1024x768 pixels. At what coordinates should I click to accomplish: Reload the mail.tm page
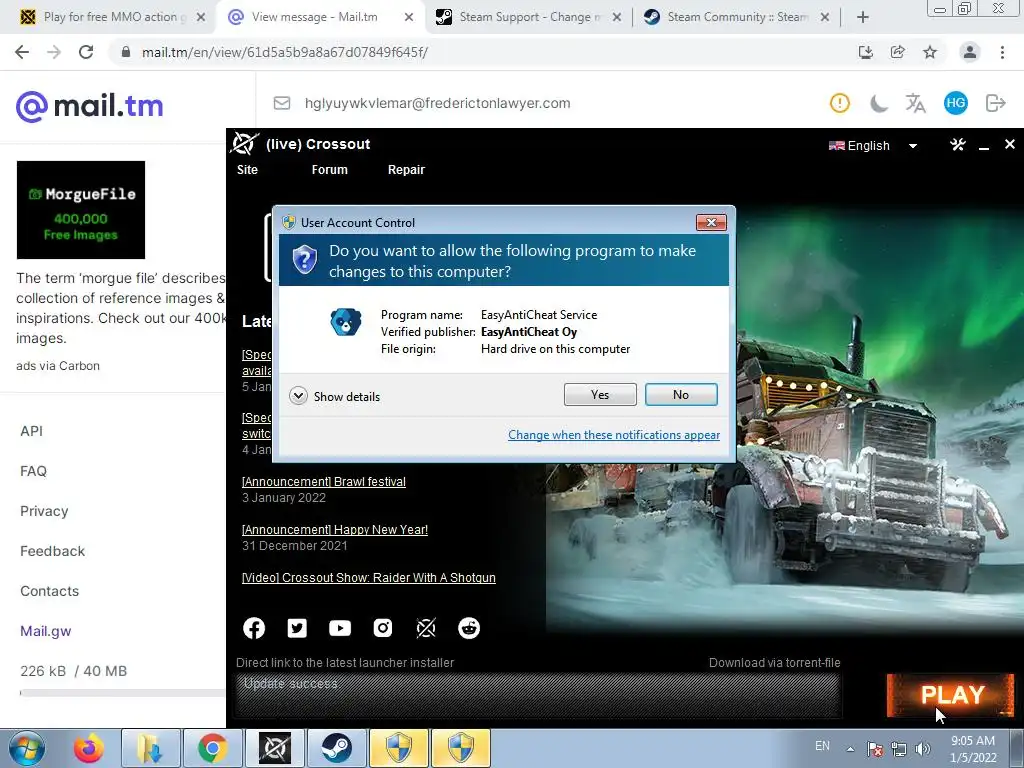click(86, 52)
